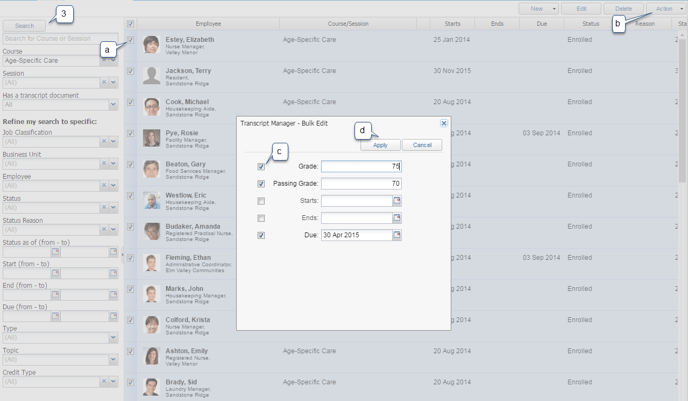Screen dimensions: 688x401
Task: Toggle the Grade checkbox in Bulk Edit
Action: pyautogui.click(x=261, y=167)
